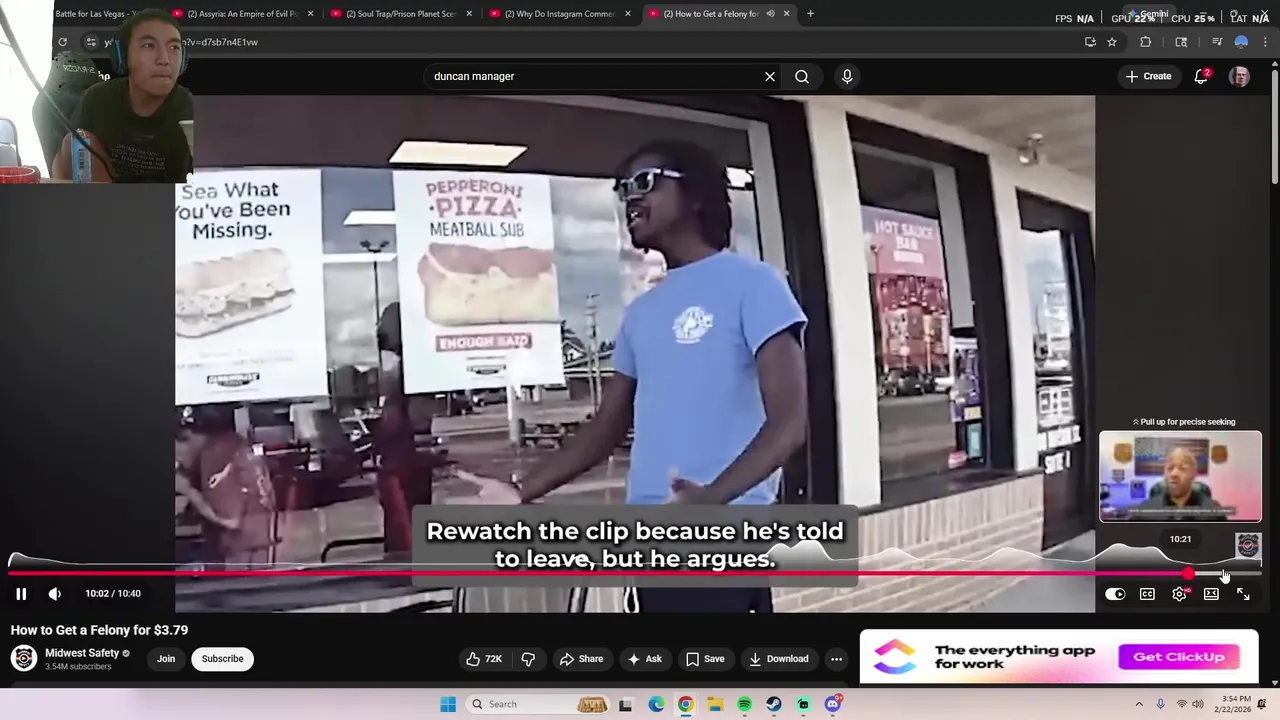Save video to a playlist

(x=704, y=659)
